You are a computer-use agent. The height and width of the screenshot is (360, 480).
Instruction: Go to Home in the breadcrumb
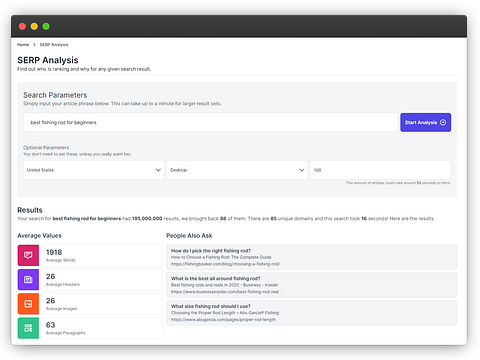click(x=23, y=45)
